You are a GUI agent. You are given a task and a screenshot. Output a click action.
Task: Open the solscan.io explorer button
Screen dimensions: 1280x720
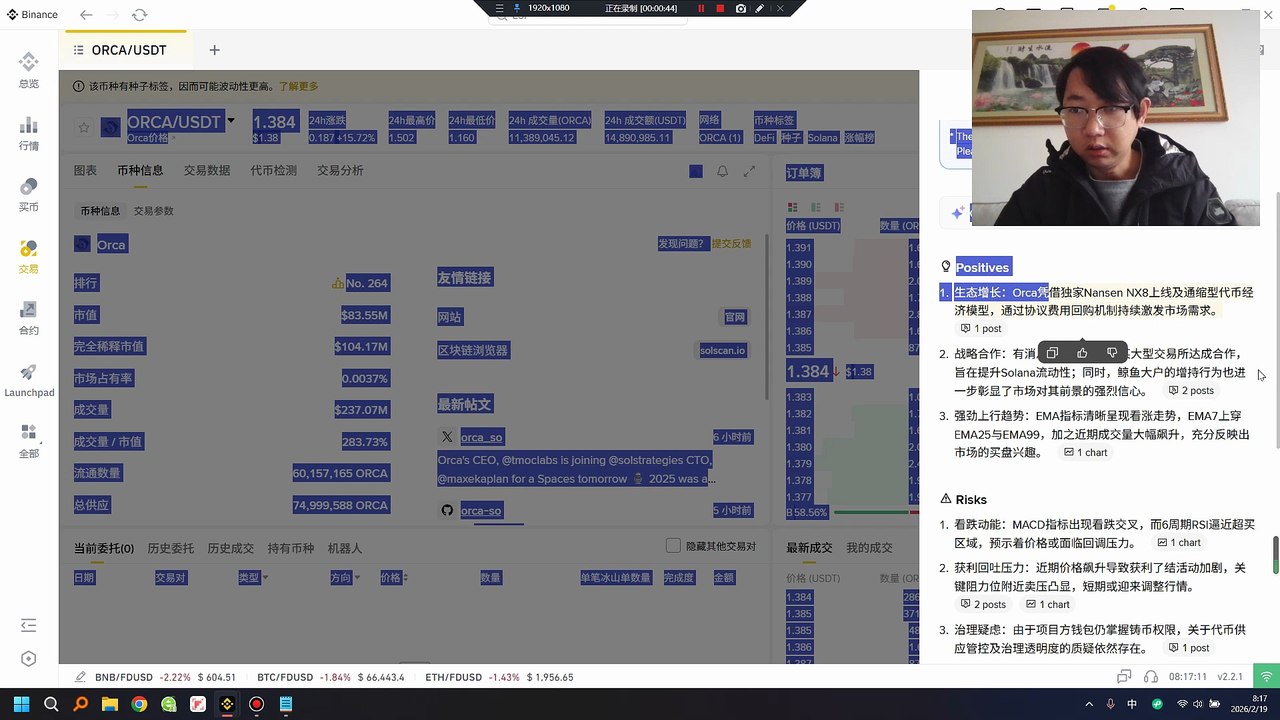722,351
